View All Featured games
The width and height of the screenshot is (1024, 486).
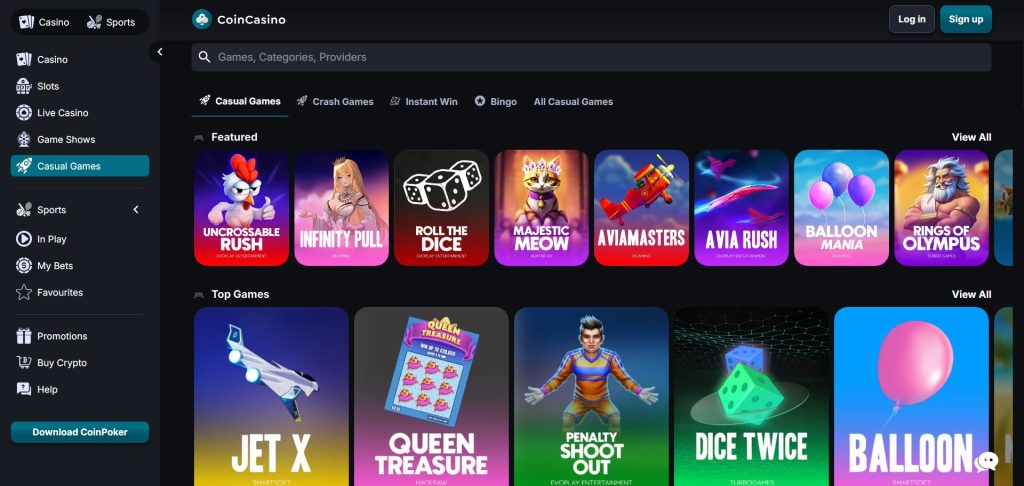coord(971,137)
